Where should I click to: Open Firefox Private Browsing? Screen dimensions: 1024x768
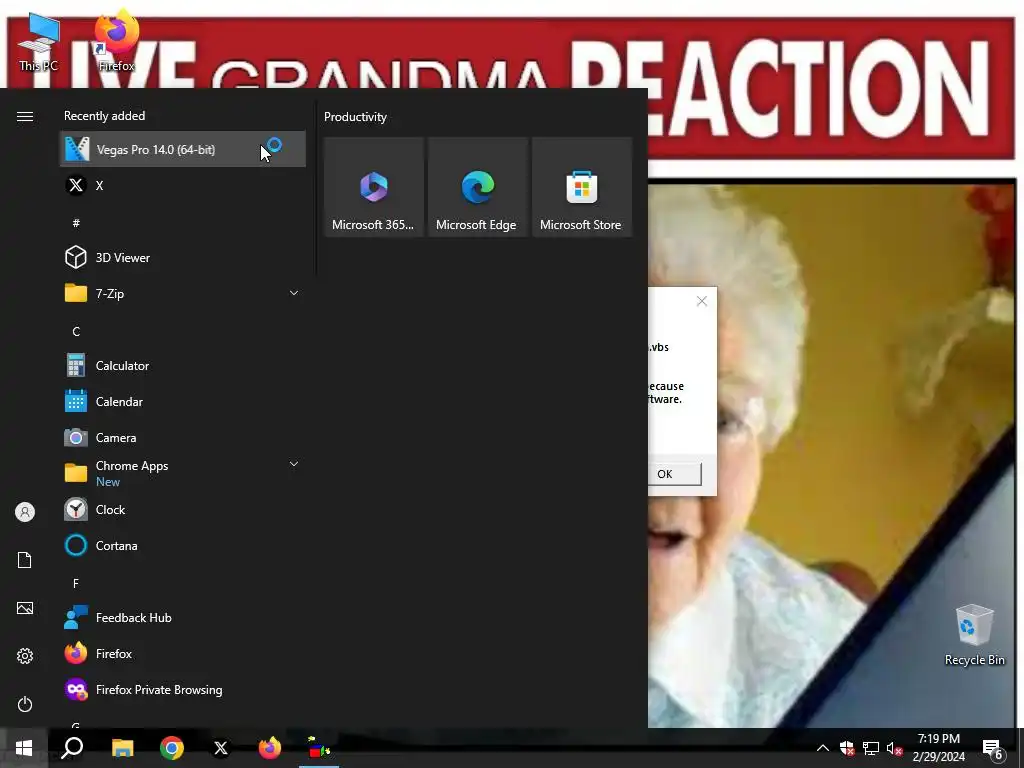click(182, 690)
